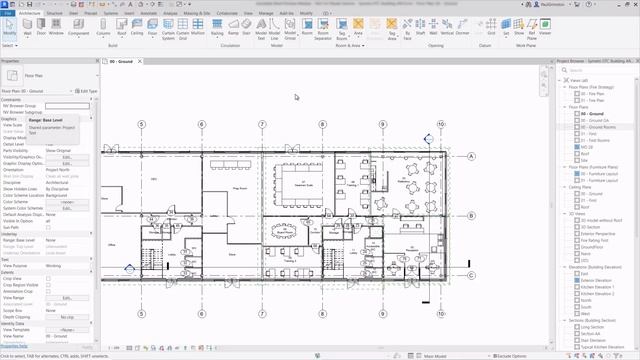
Task: Select the Column tool
Action: tap(103, 27)
